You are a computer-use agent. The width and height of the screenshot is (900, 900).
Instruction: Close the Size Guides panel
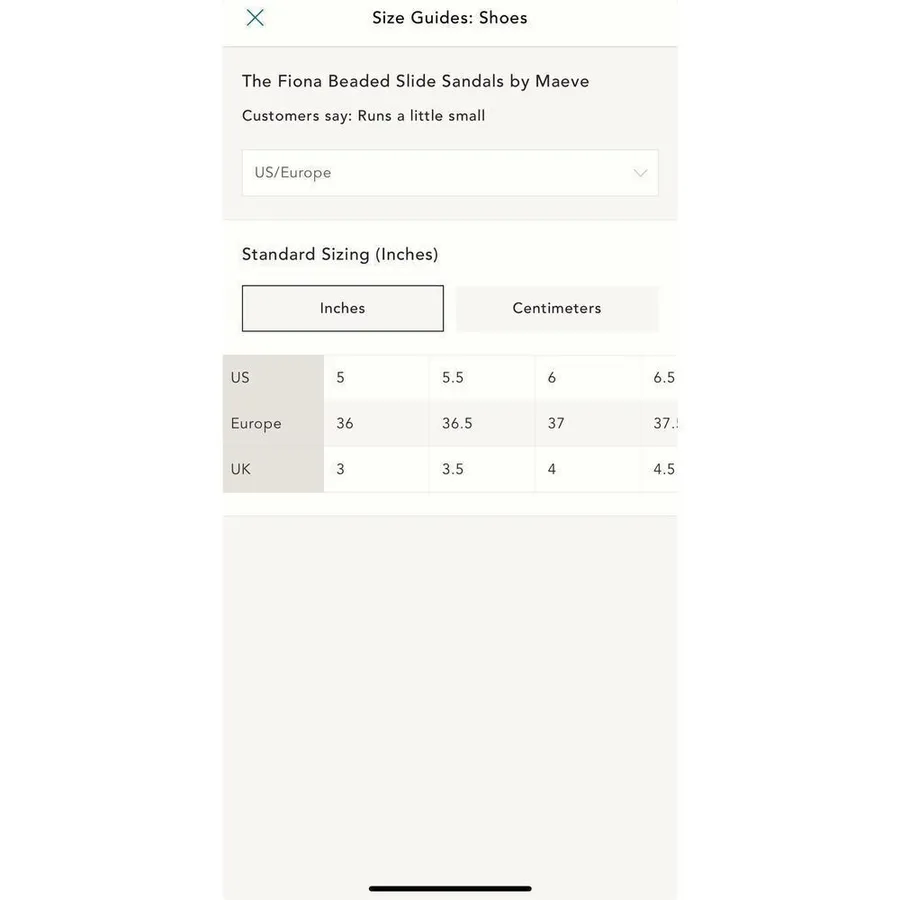click(x=255, y=18)
